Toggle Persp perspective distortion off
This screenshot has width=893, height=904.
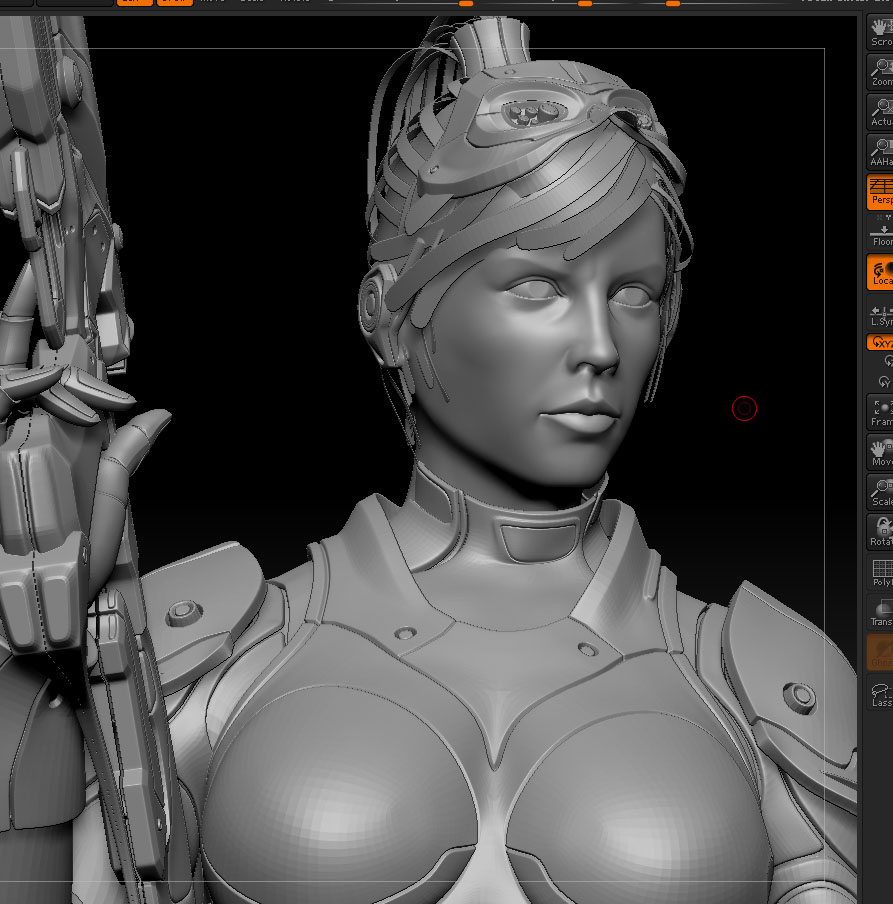click(880, 192)
